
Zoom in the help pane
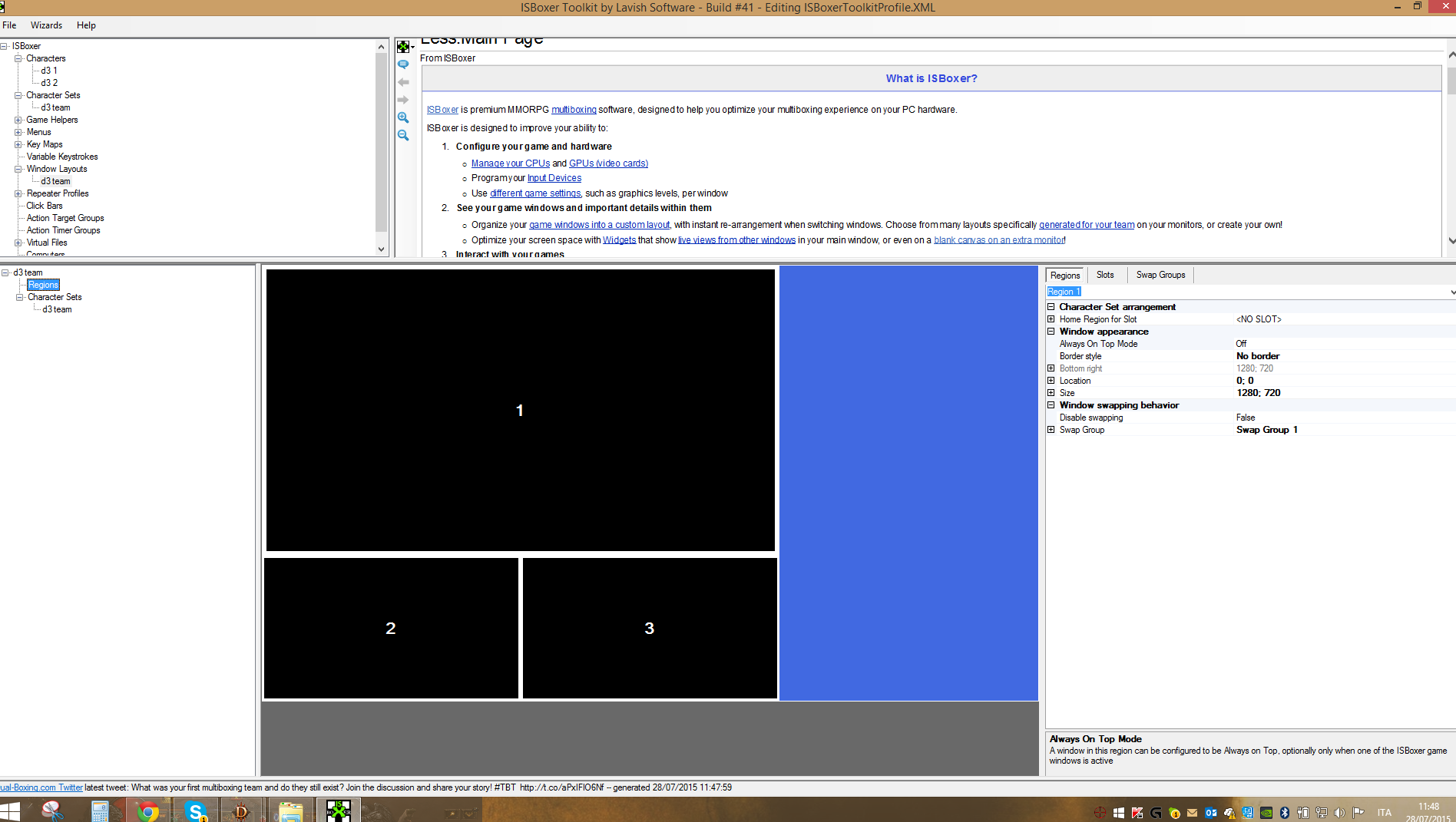tap(403, 117)
